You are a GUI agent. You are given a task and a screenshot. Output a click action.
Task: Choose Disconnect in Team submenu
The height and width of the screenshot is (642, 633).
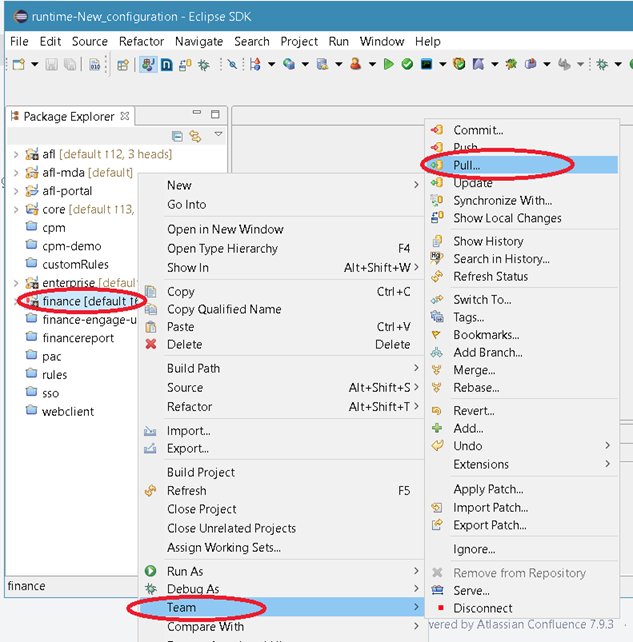(482, 608)
